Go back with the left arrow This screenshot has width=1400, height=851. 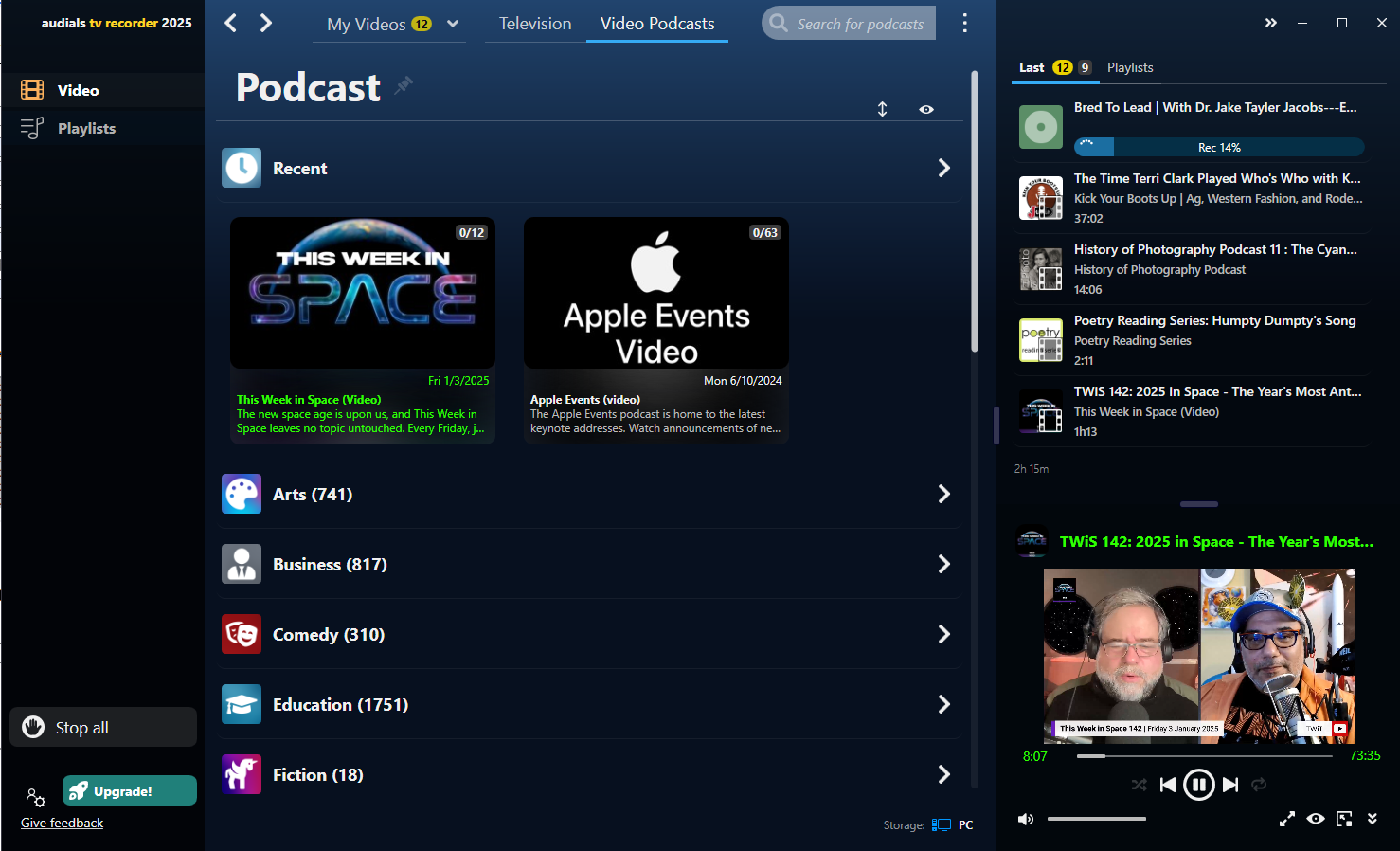tap(230, 23)
